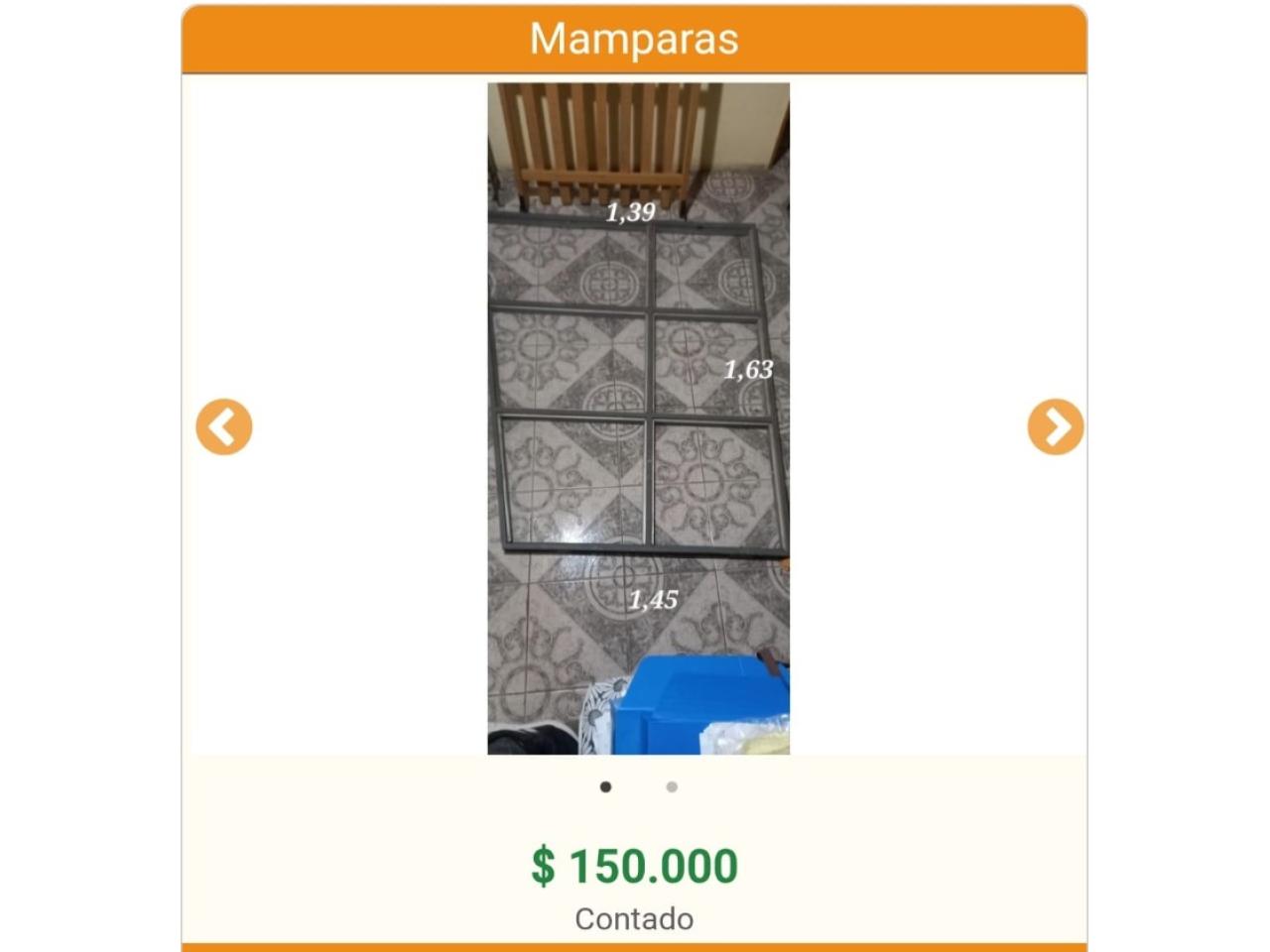1270x952 pixels.
Task: Click the orange bar below the price
Action: tap(634, 947)
